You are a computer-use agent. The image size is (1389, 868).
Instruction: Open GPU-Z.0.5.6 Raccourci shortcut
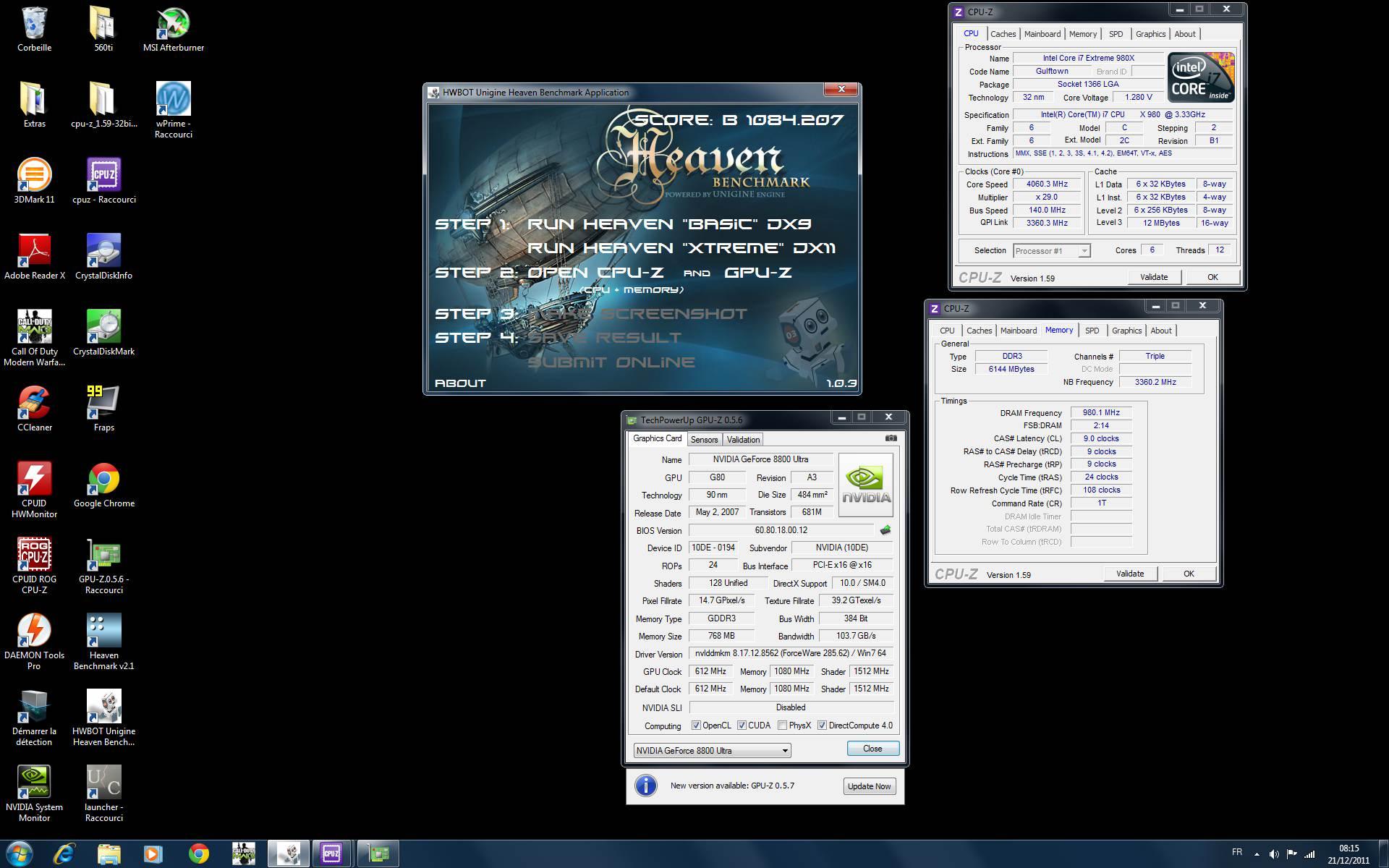103,566
